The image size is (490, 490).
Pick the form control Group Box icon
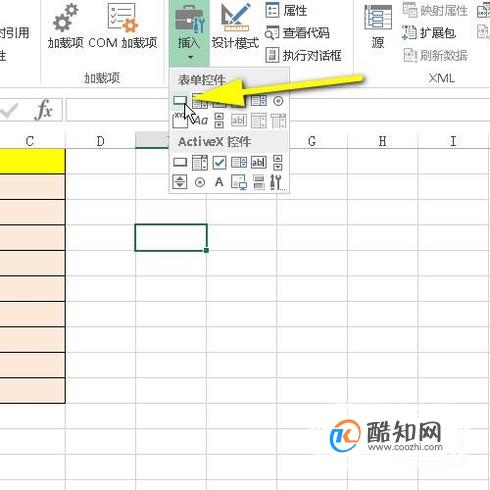click(179, 121)
